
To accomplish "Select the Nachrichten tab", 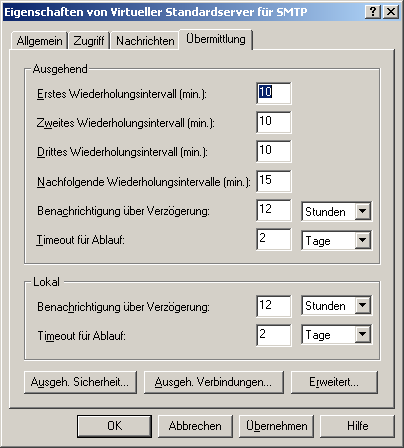I will click(x=145, y=41).
